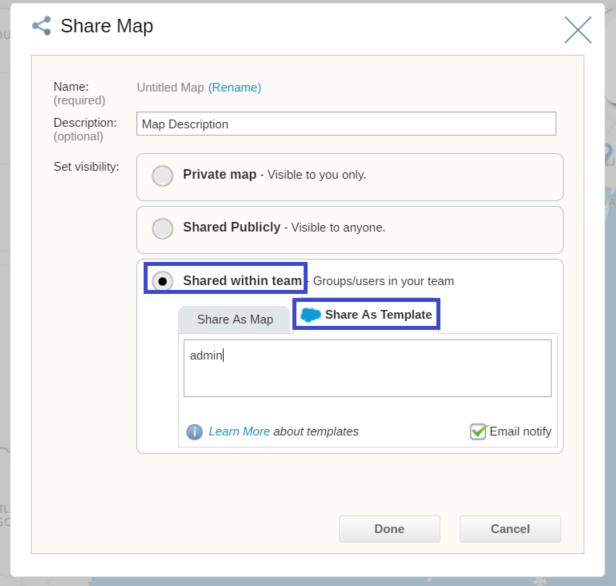Click the 'Set visibility:' label
Viewport: 616px width, 586px height.
(86, 167)
